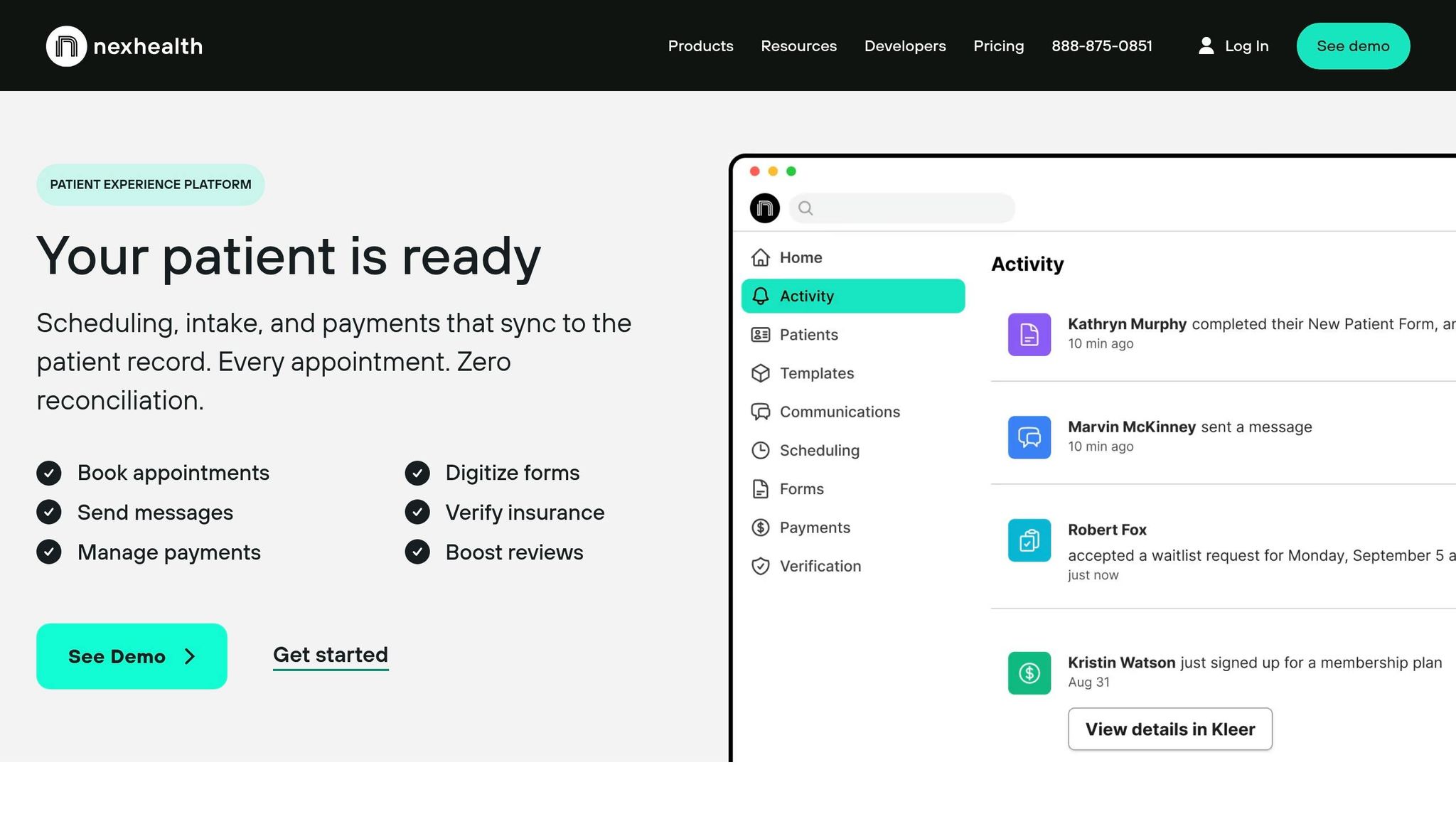Click the checkmark beside Book appointments

point(49,473)
